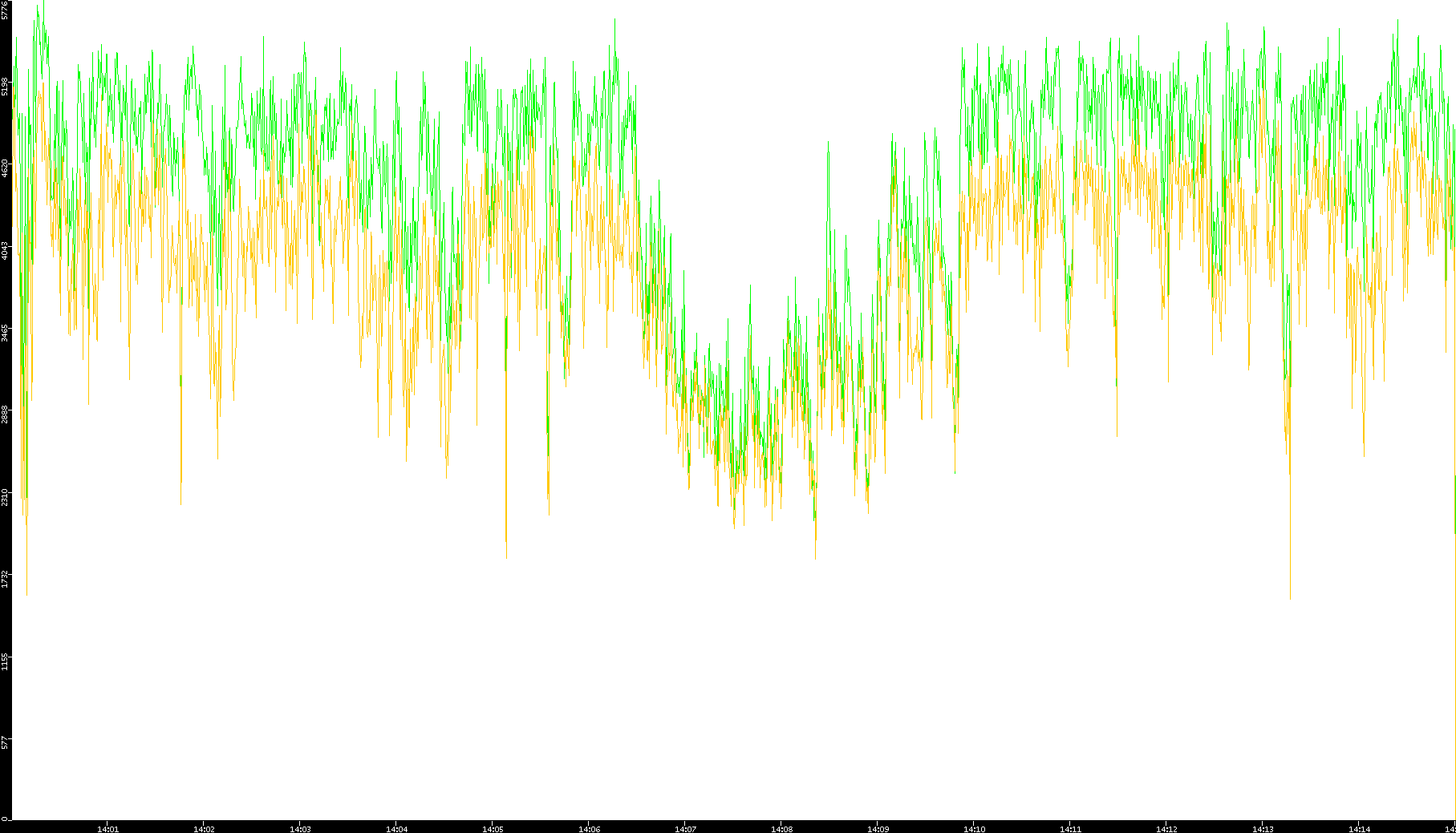Select the 1732 value on the vertical axis
Screen dimensions: 1456x833
click(x=6, y=579)
